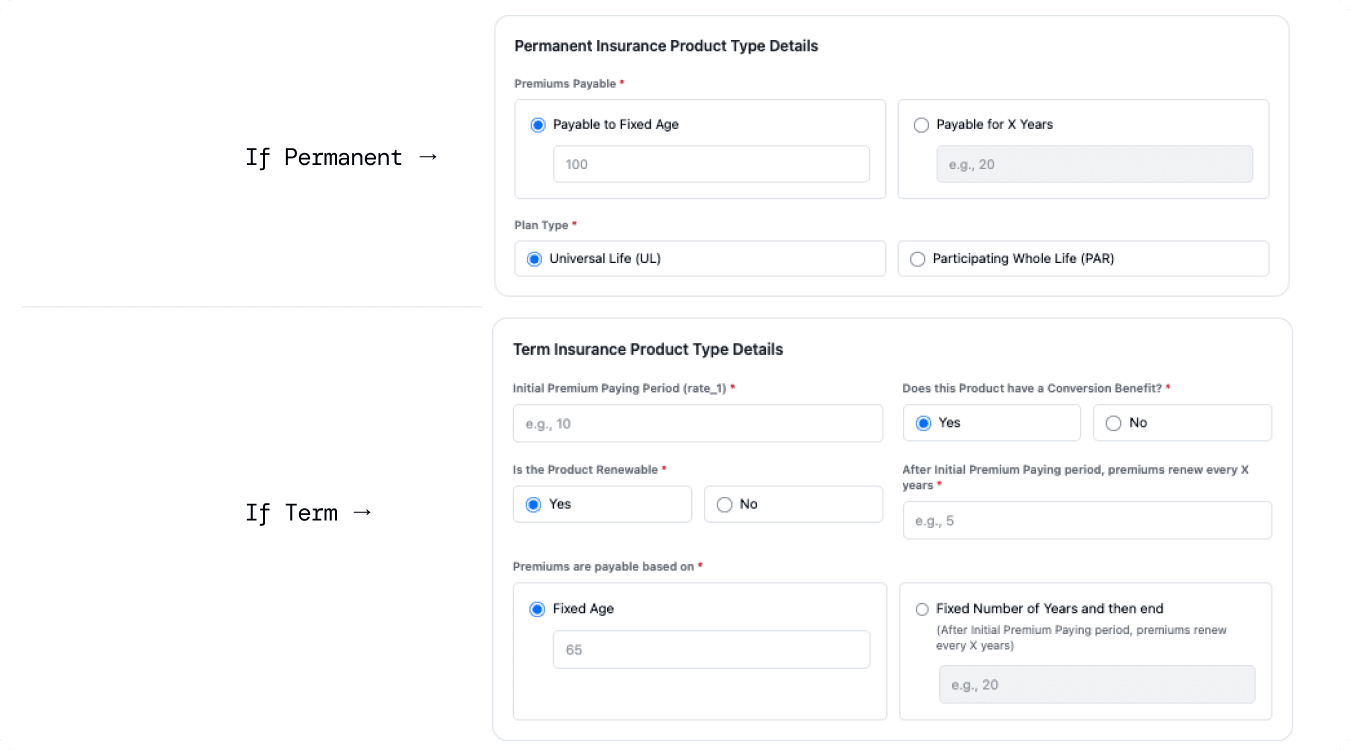Click the Initial Premium Paying Period input
1350x750 pixels.
point(698,423)
